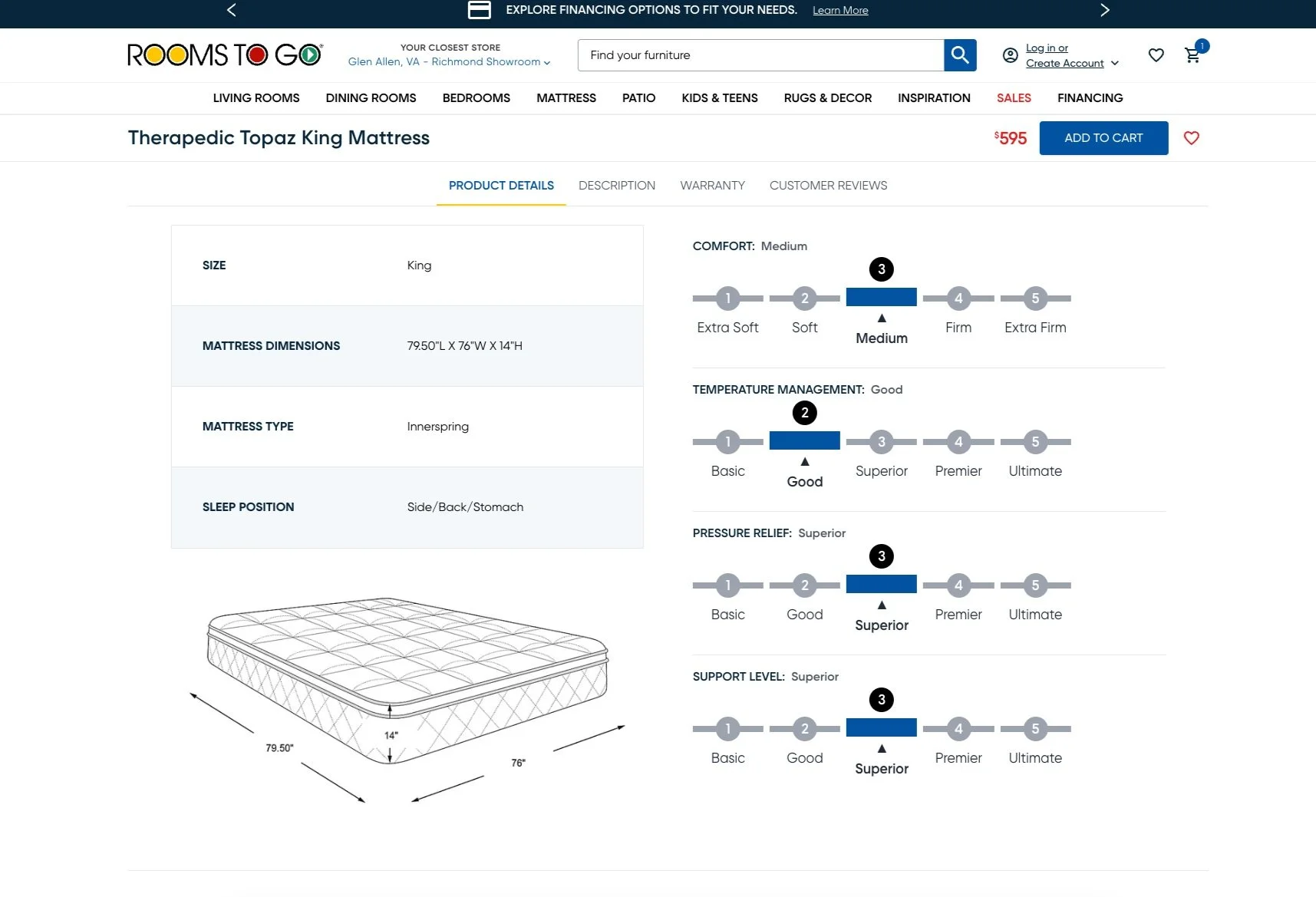Click comfort level 1 Extra Soft marker

coord(728,298)
